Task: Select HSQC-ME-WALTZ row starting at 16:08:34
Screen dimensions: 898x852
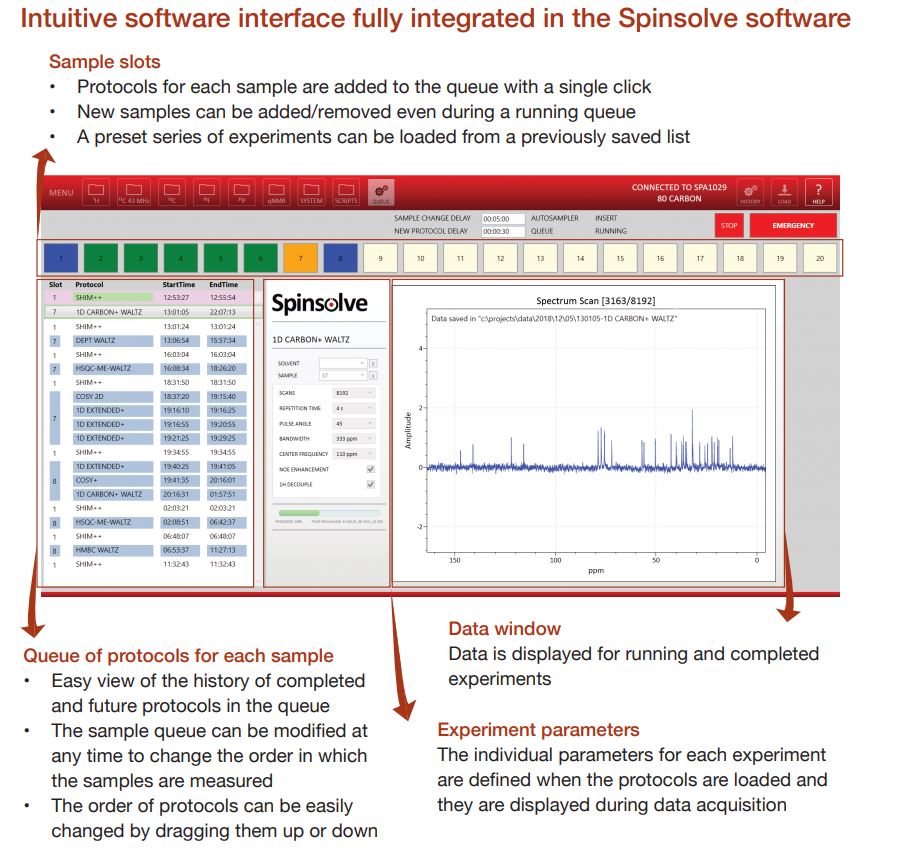Action: (148, 368)
